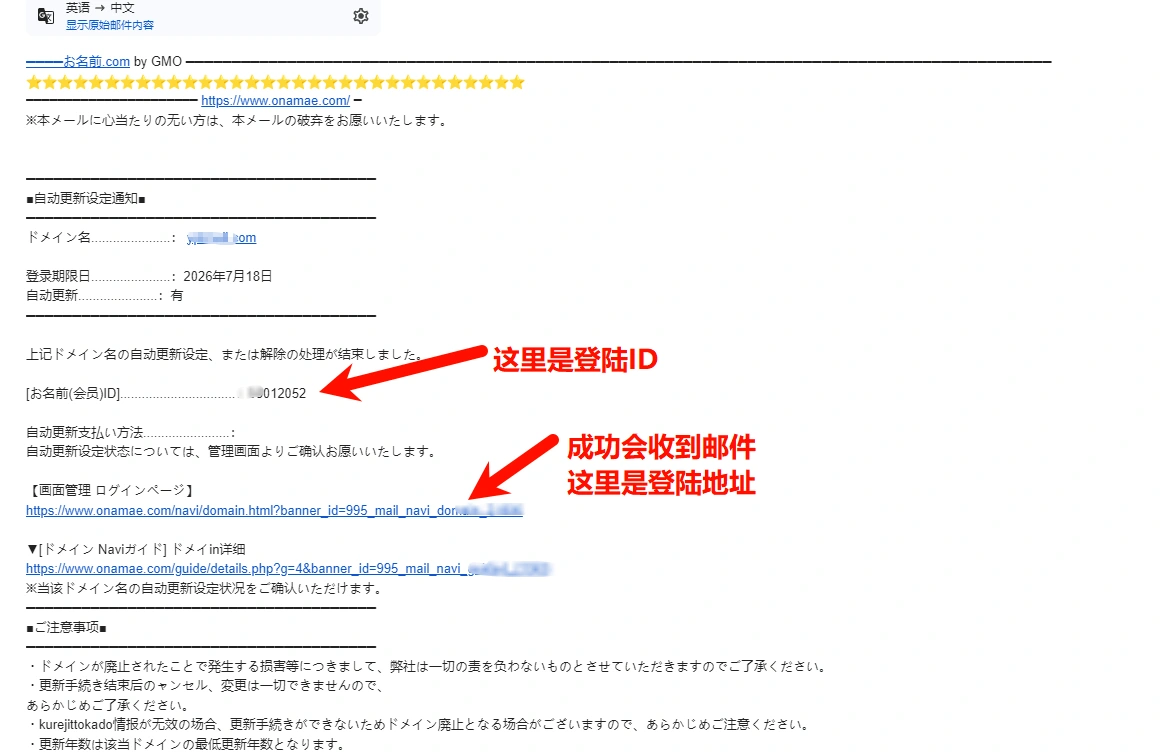Click the 英语 → 中文 translation label
The height and width of the screenshot is (755, 1161).
[100, 8]
